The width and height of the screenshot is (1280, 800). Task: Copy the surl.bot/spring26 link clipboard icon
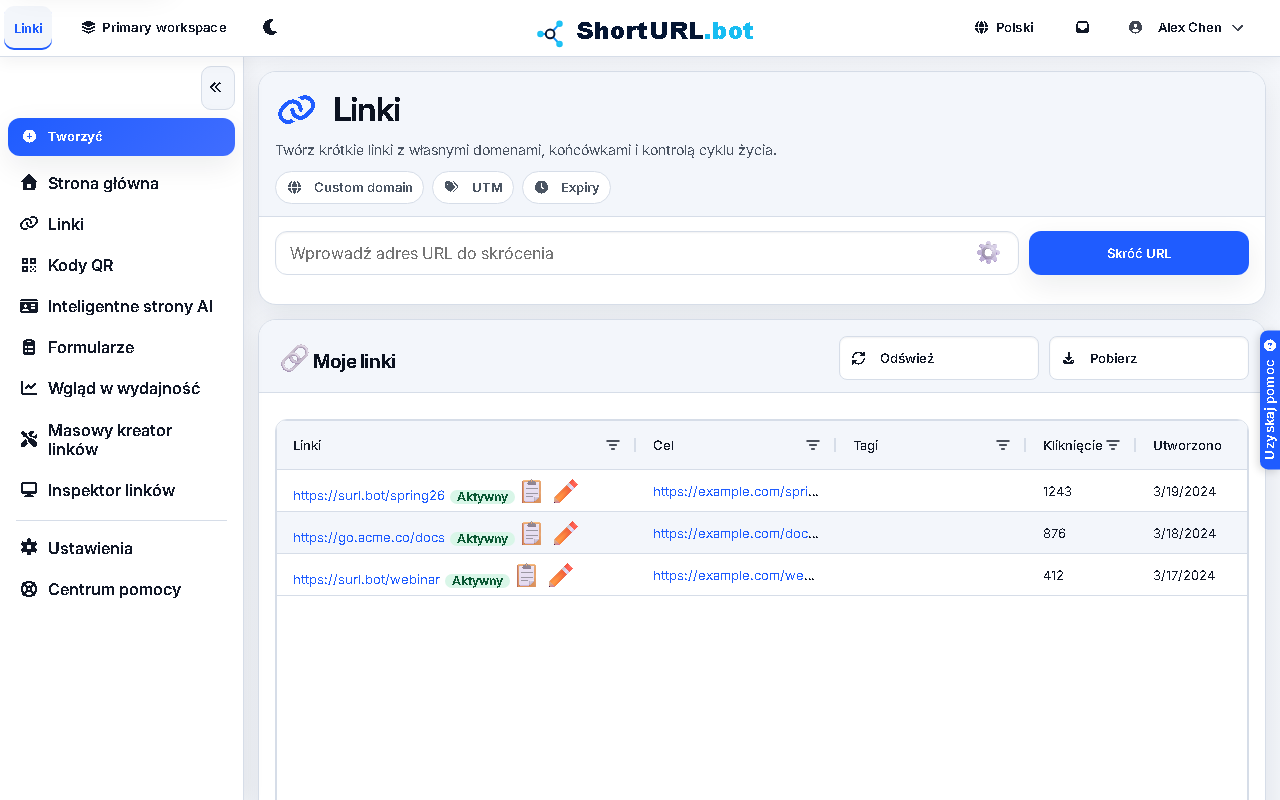coord(532,491)
